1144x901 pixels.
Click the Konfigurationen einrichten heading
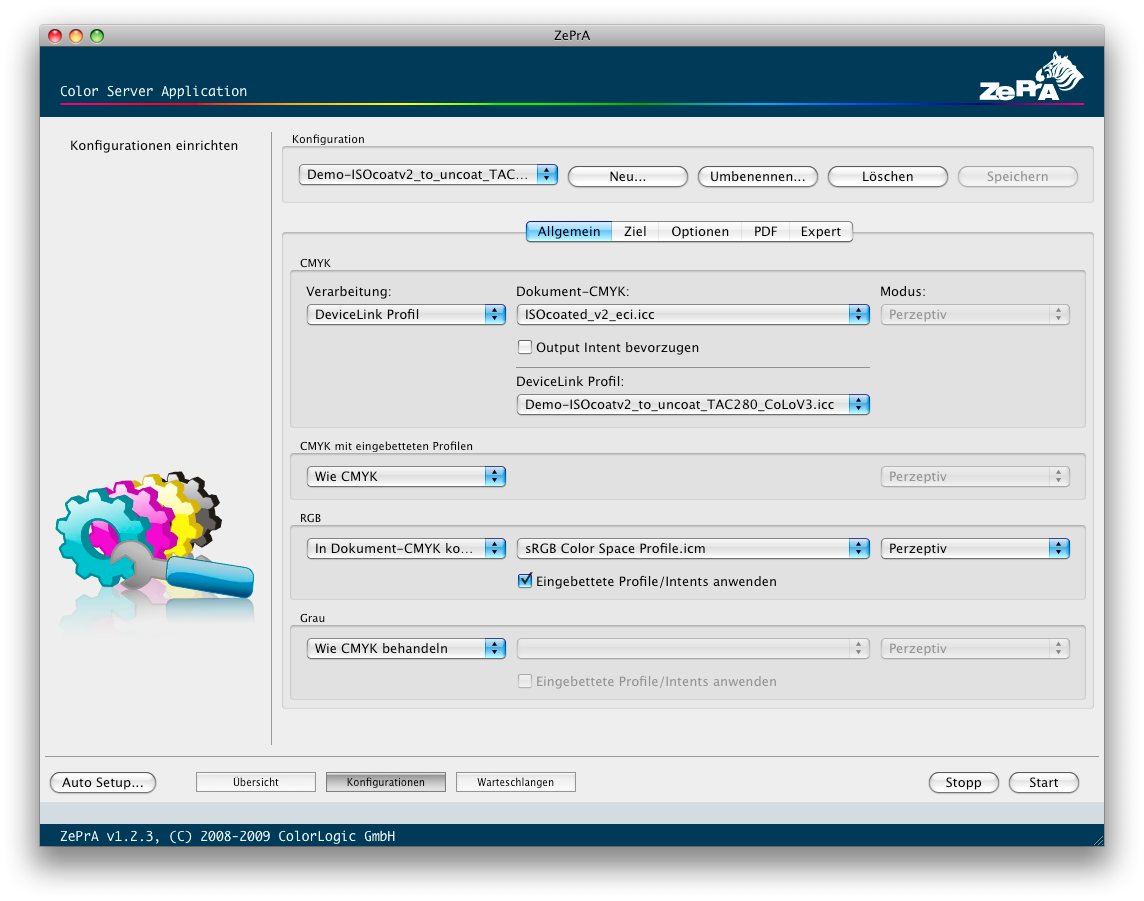(154, 145)
